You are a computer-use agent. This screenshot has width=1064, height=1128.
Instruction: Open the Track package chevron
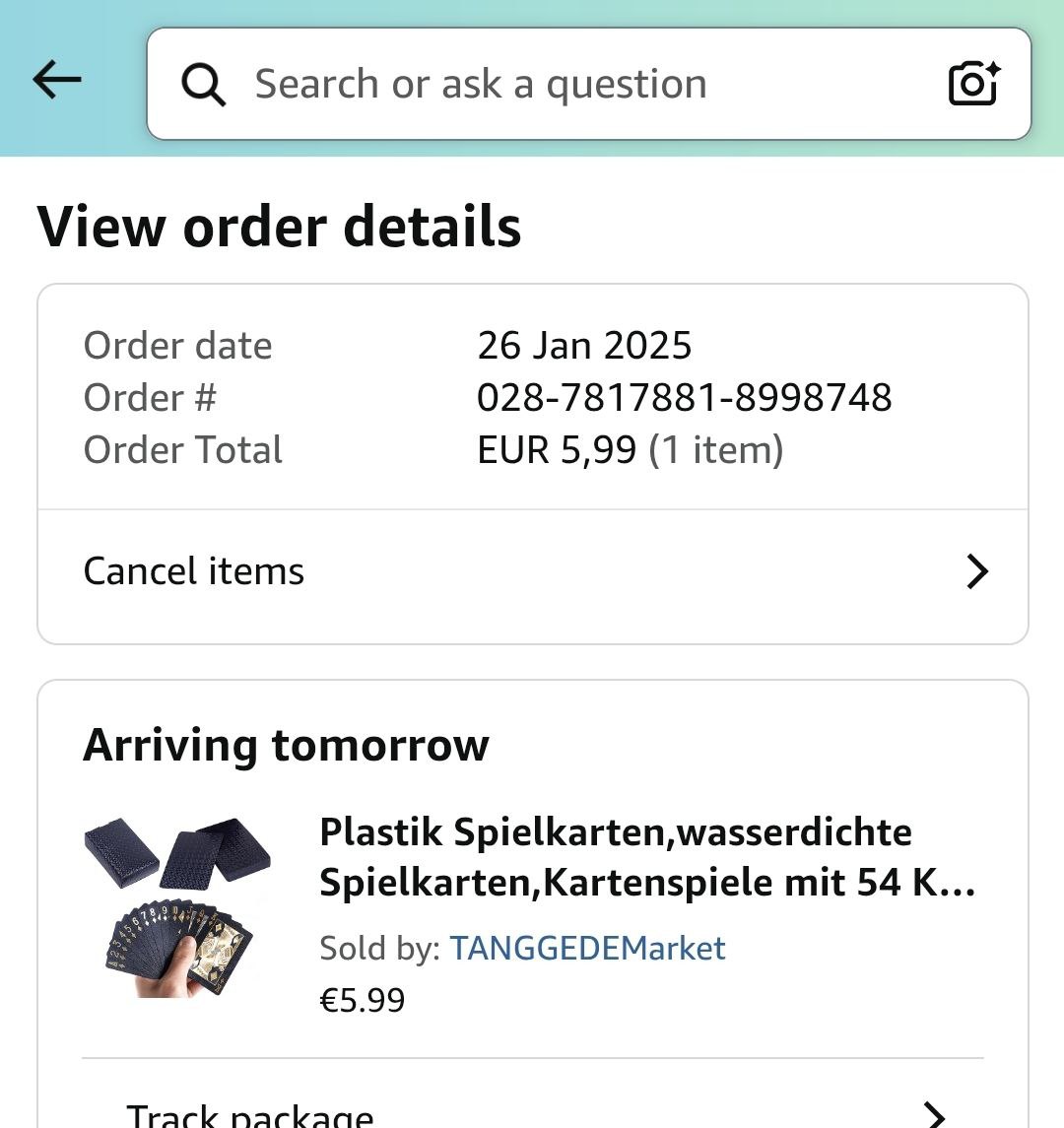(933, 1114)
